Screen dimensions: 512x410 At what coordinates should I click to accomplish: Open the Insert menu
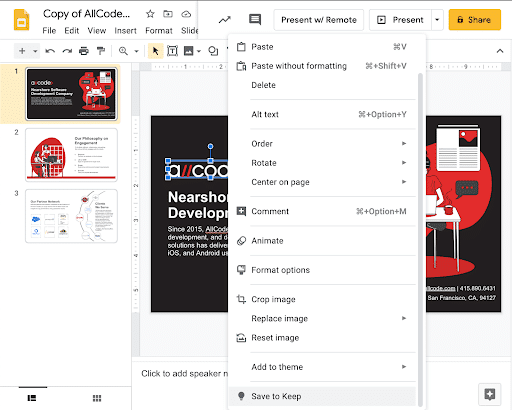click(x=125, y=31)
